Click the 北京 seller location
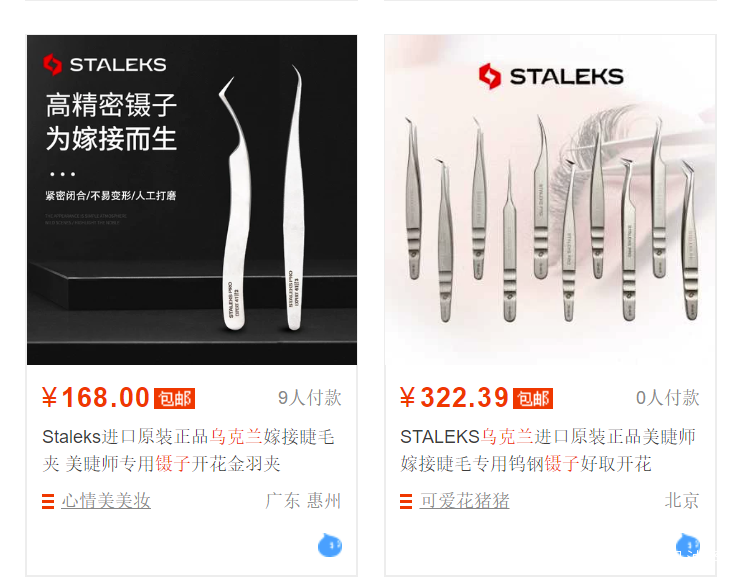 click(x=682, y=501)
